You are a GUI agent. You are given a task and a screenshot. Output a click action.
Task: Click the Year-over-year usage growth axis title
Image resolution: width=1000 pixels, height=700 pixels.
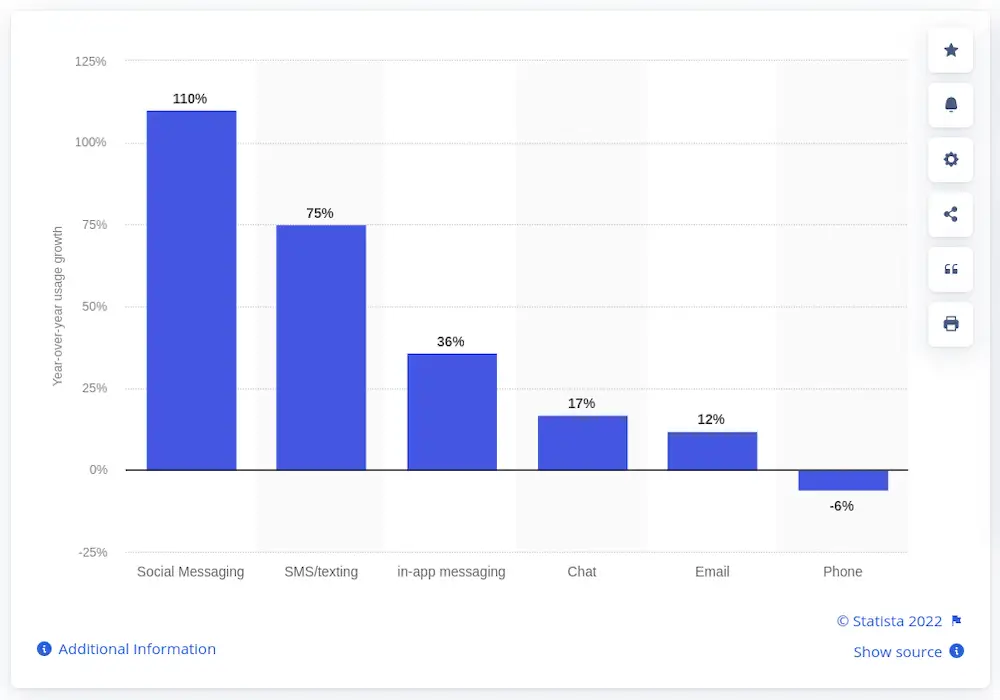[57, 306]
